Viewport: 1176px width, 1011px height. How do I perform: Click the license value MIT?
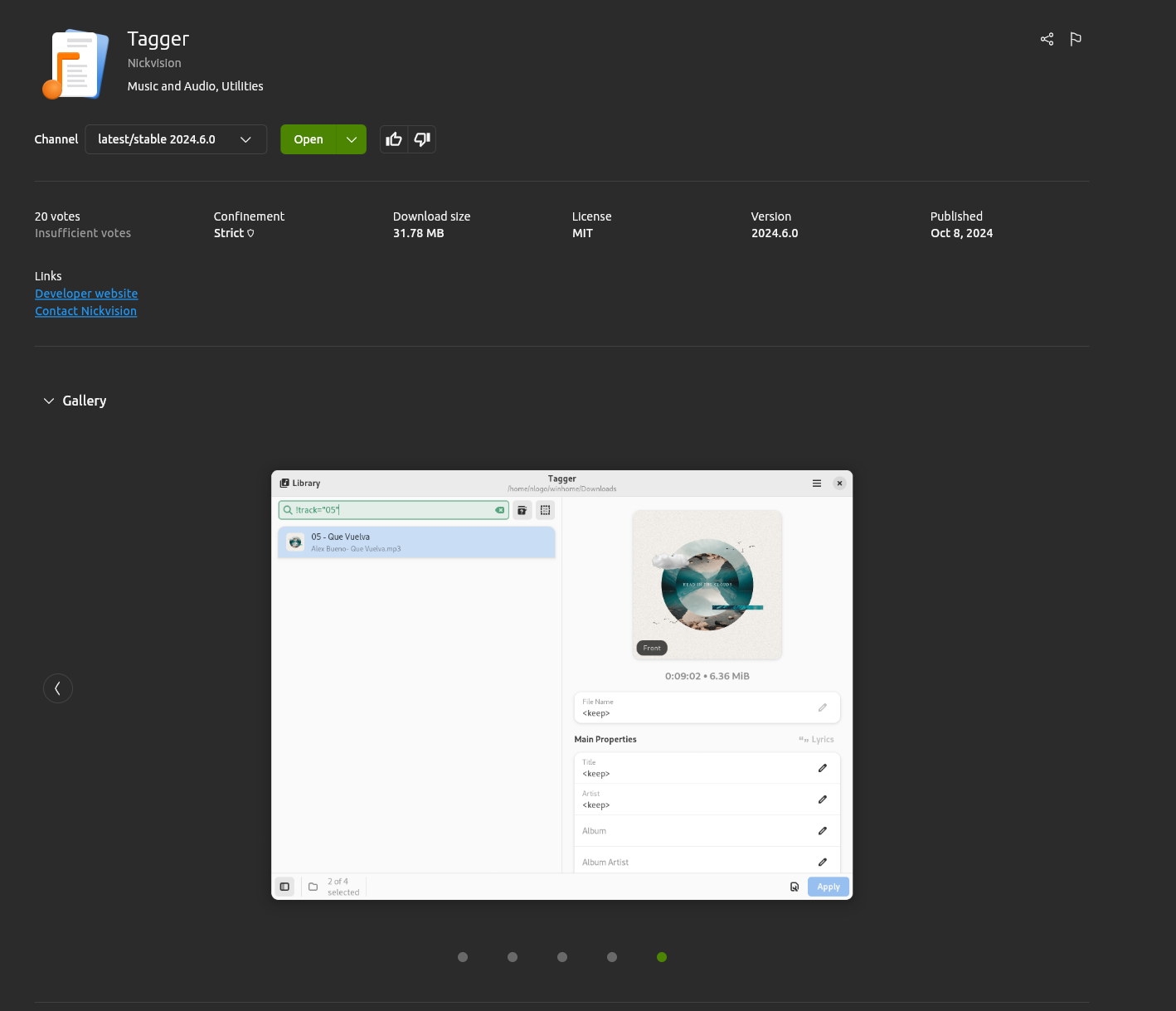pos(582,233)
